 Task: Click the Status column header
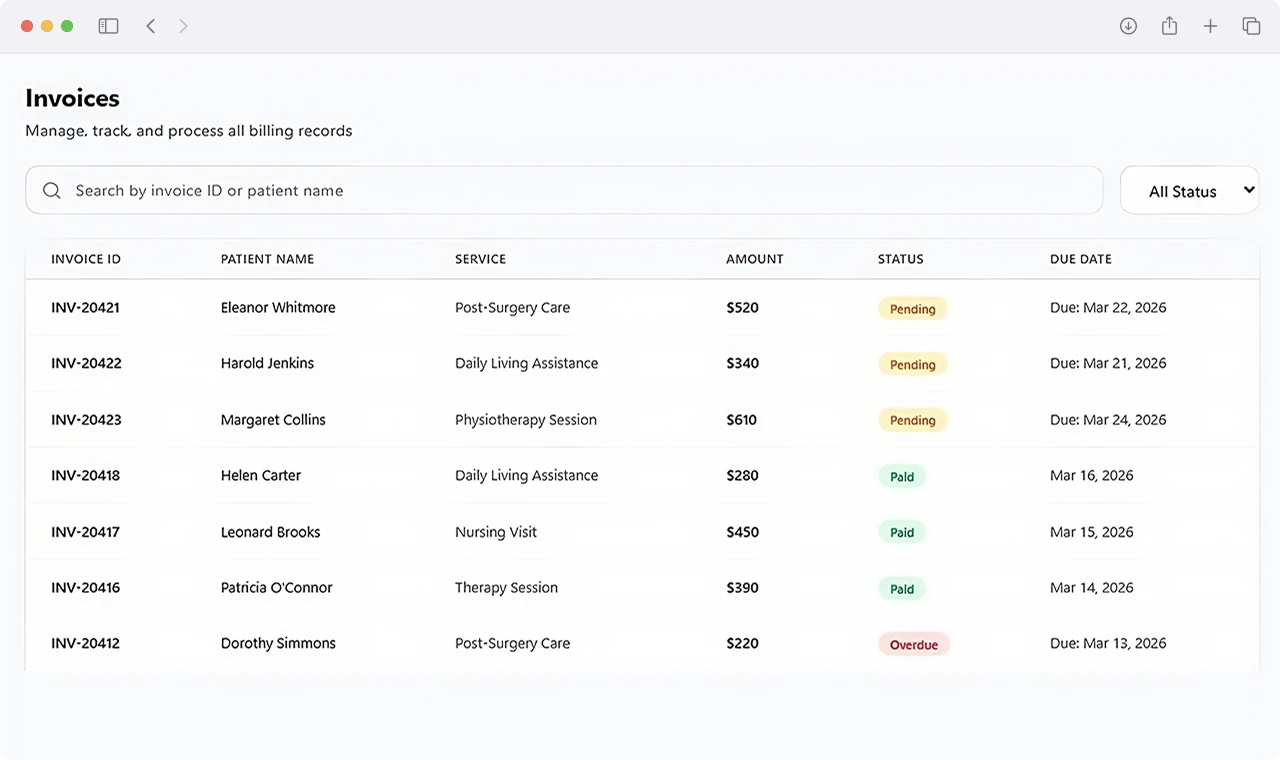(901, 259)
